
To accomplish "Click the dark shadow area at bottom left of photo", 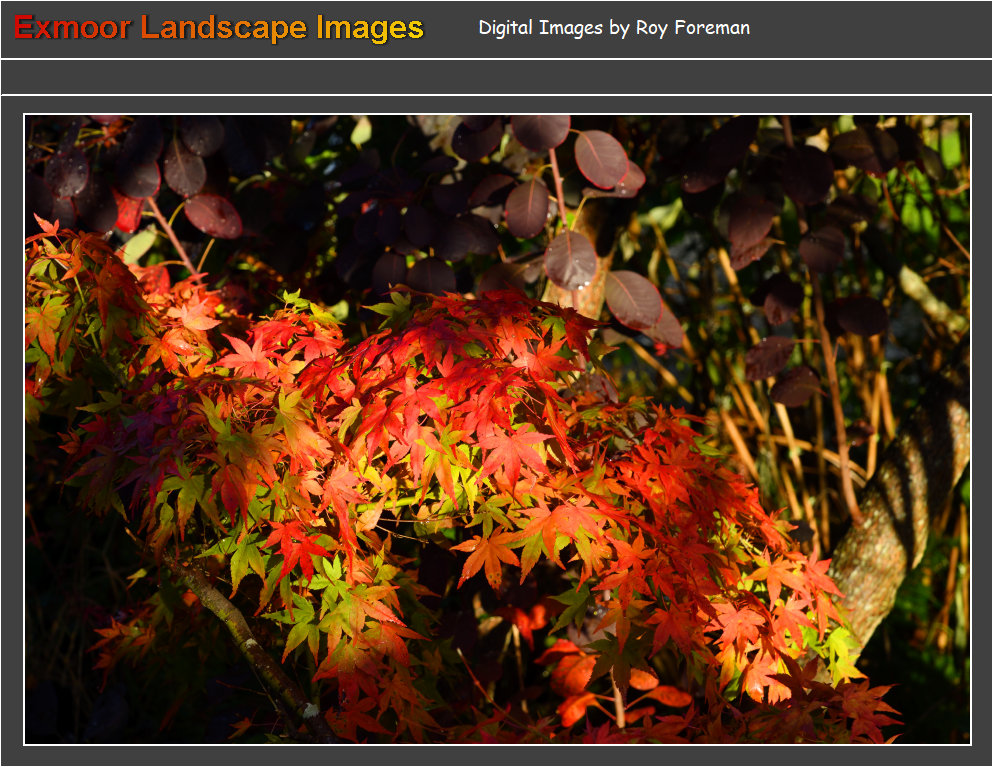I will tap(80, 700).
